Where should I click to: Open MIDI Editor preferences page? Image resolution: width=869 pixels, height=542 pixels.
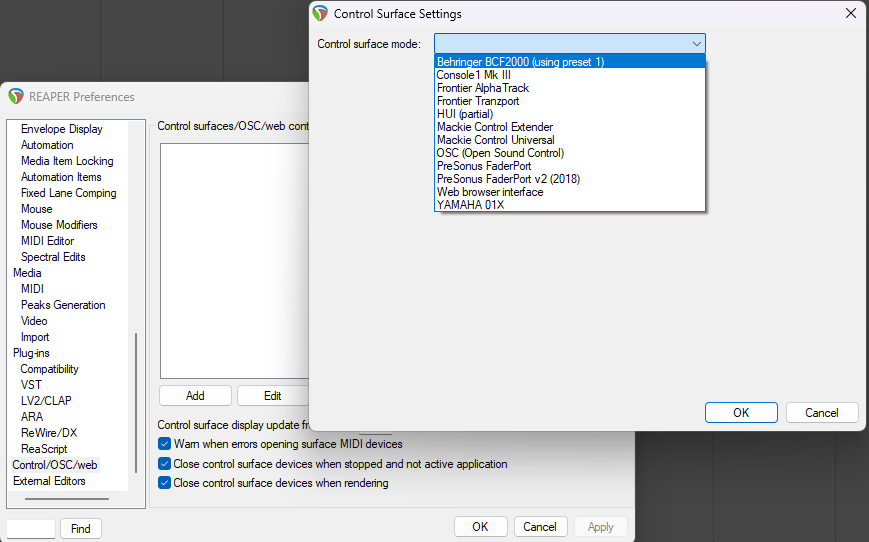point(48,241)
